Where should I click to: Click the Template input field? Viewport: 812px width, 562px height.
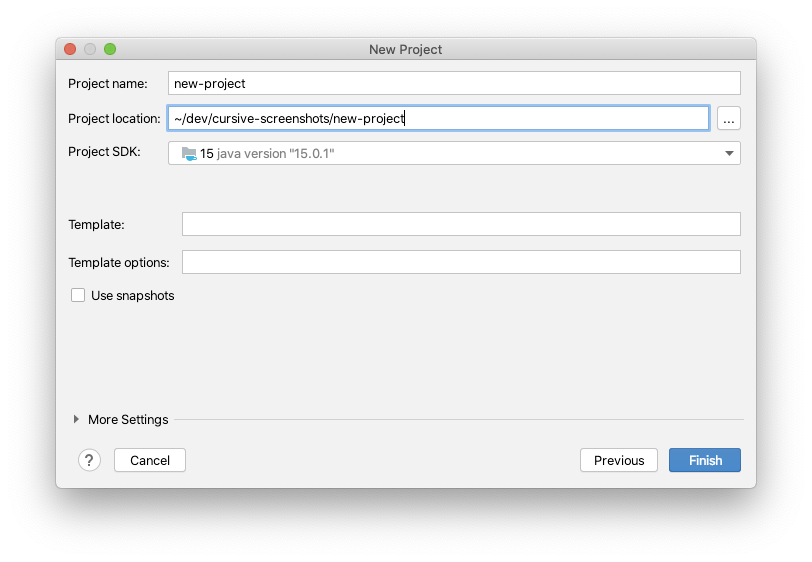461,224
